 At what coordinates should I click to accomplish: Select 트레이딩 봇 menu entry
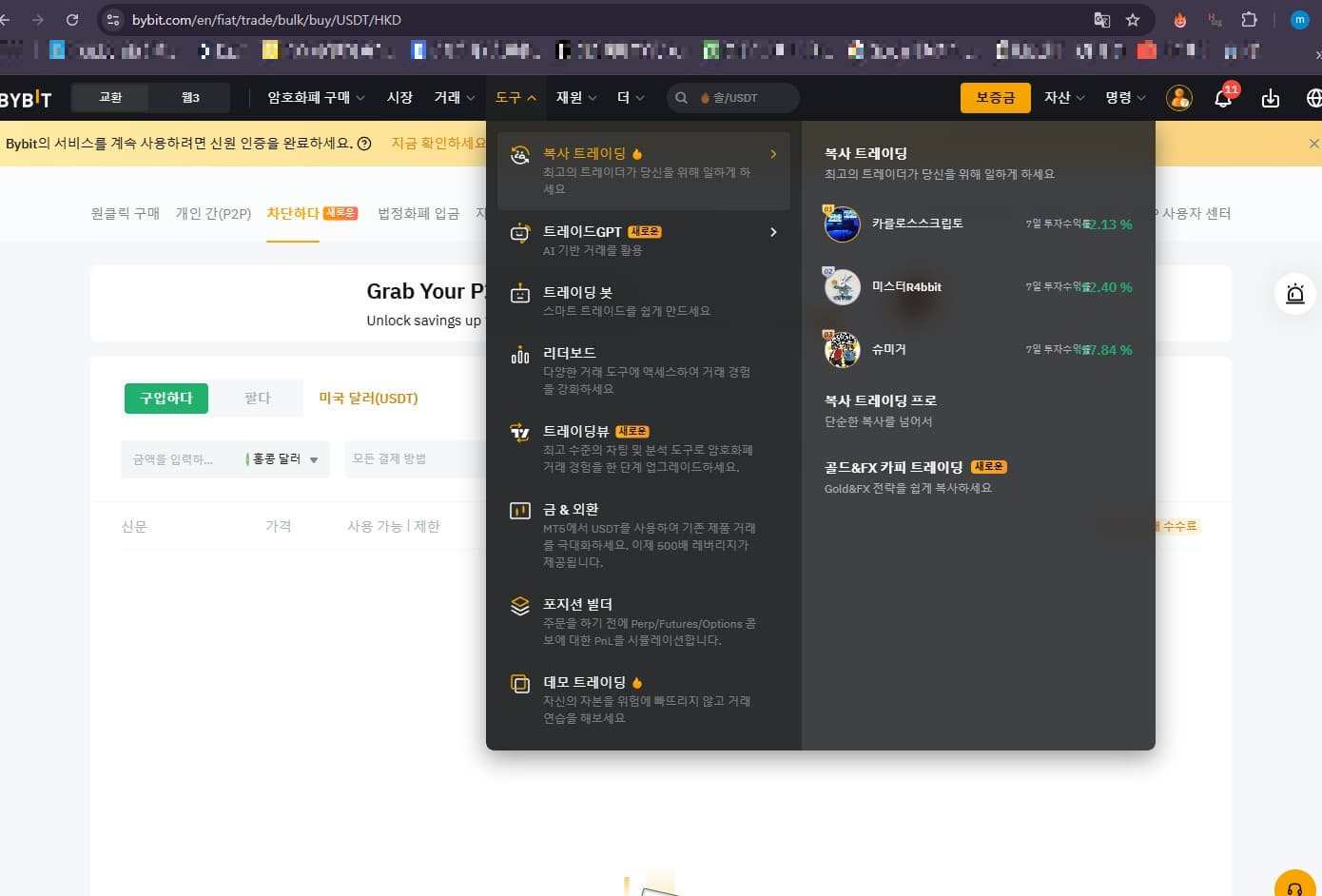tap(644, 301)
